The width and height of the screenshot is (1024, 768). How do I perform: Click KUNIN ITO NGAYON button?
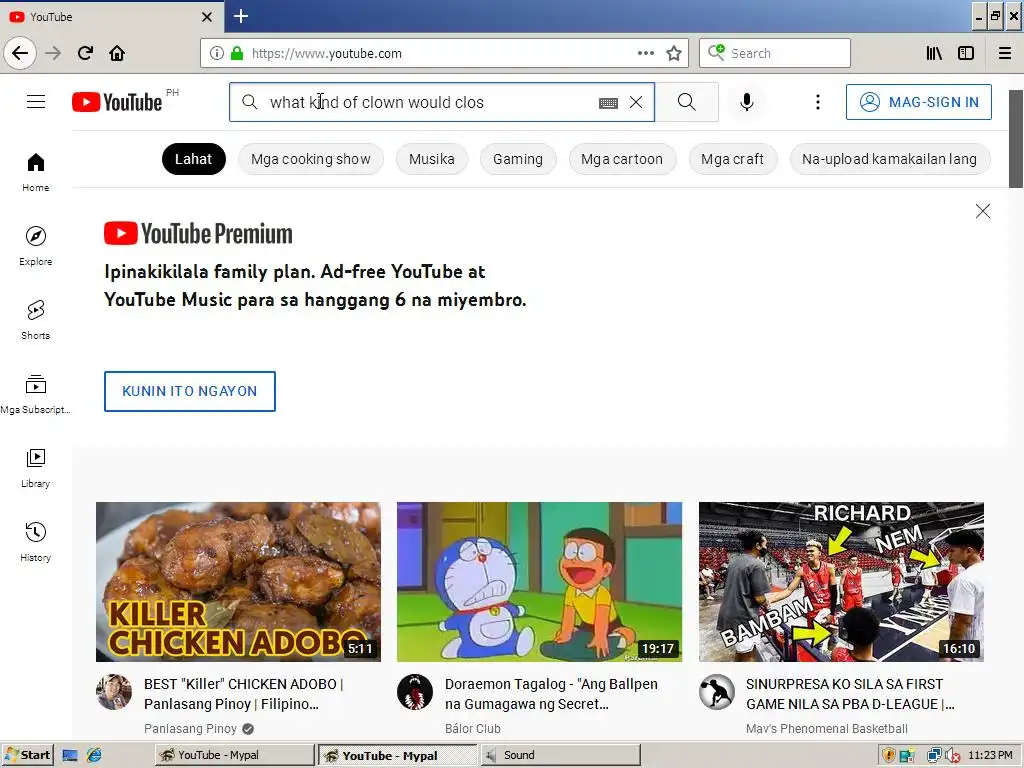(189, 391)
